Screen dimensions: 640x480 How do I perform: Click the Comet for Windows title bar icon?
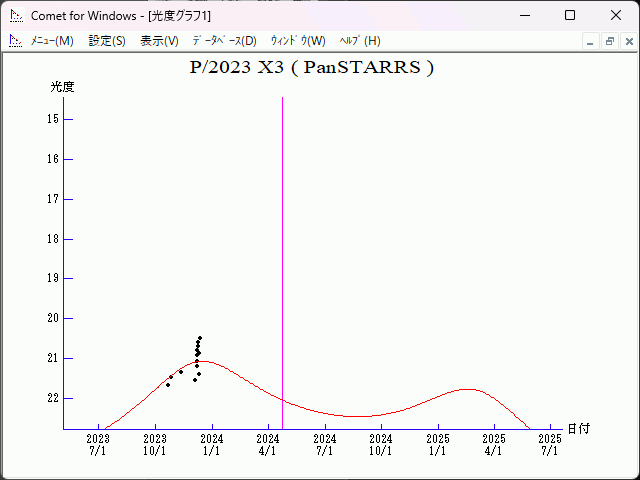16,15
